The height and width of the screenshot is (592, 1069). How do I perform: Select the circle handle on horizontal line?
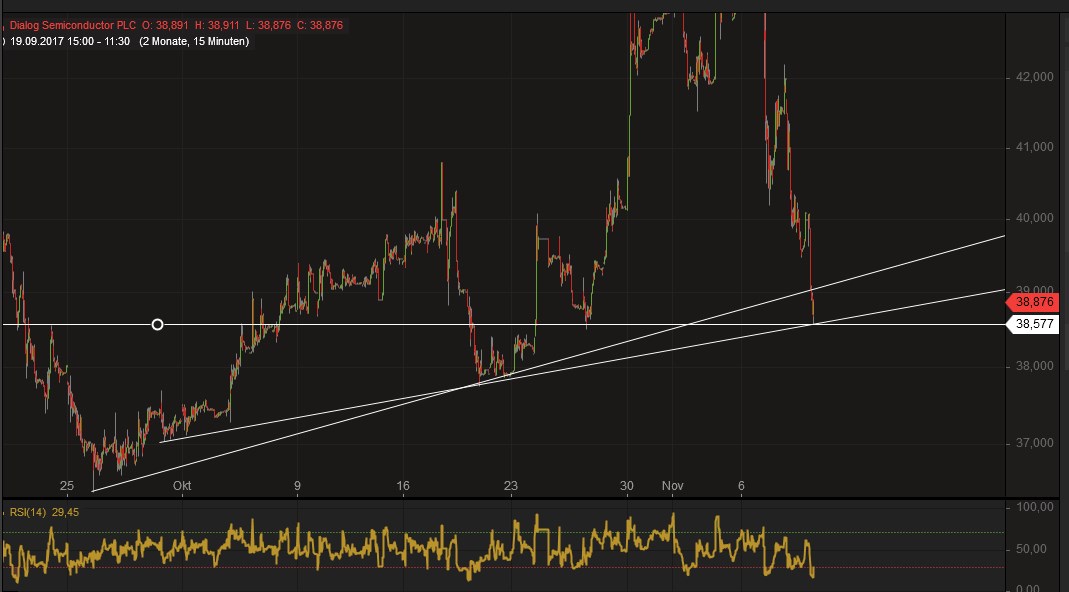(157, 325)
